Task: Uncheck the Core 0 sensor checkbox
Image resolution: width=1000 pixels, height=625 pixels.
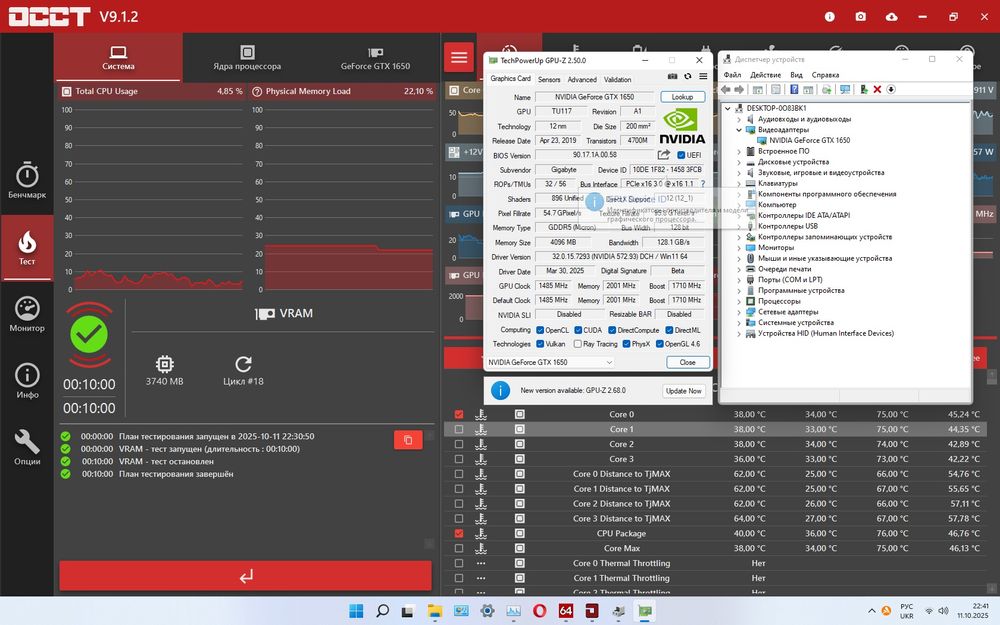Action: tap(459, 415)
